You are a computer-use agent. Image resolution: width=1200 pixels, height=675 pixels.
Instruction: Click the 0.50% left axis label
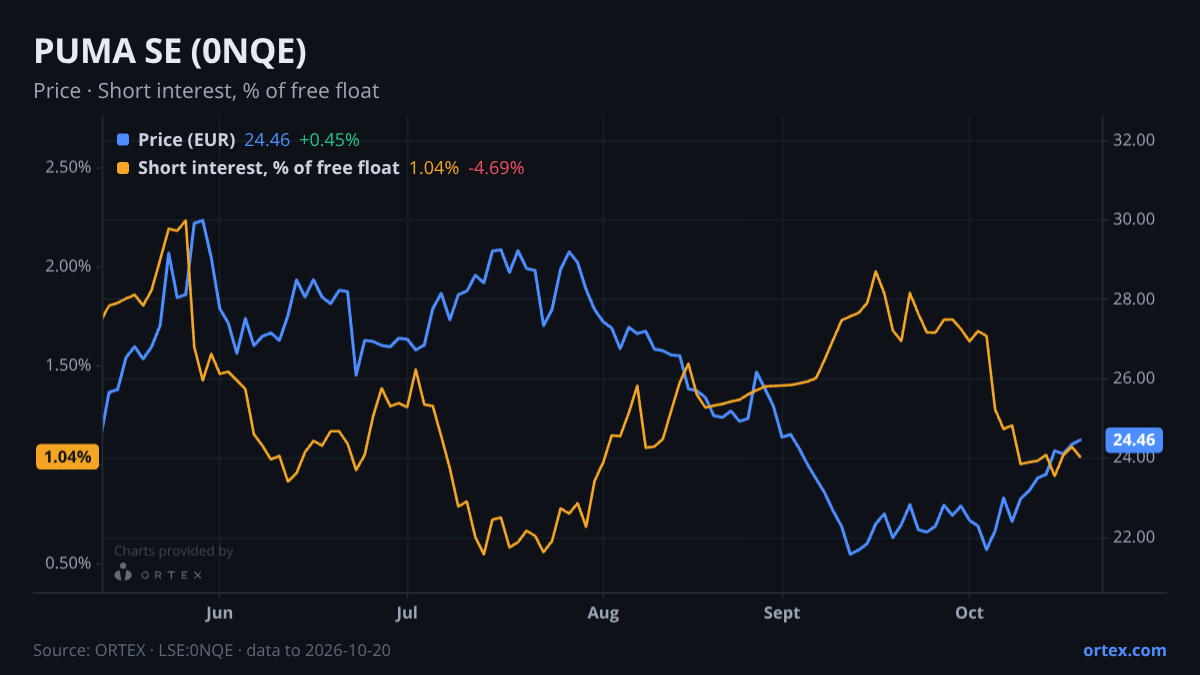click(x=68, y=564)
